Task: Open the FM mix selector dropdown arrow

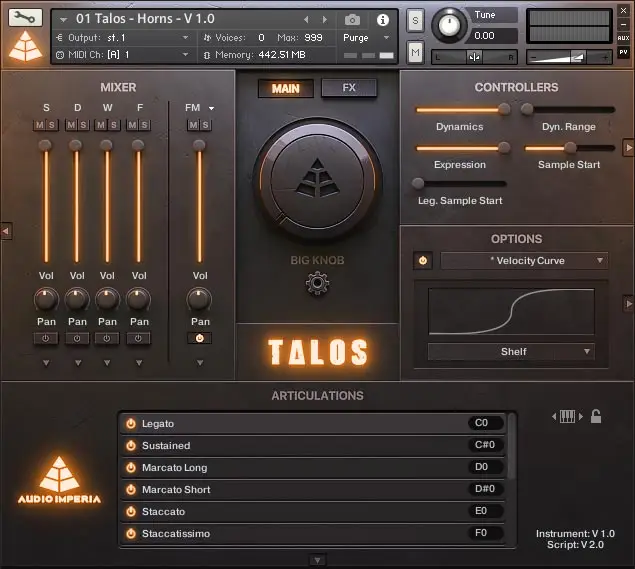Action: pos(211,108)
